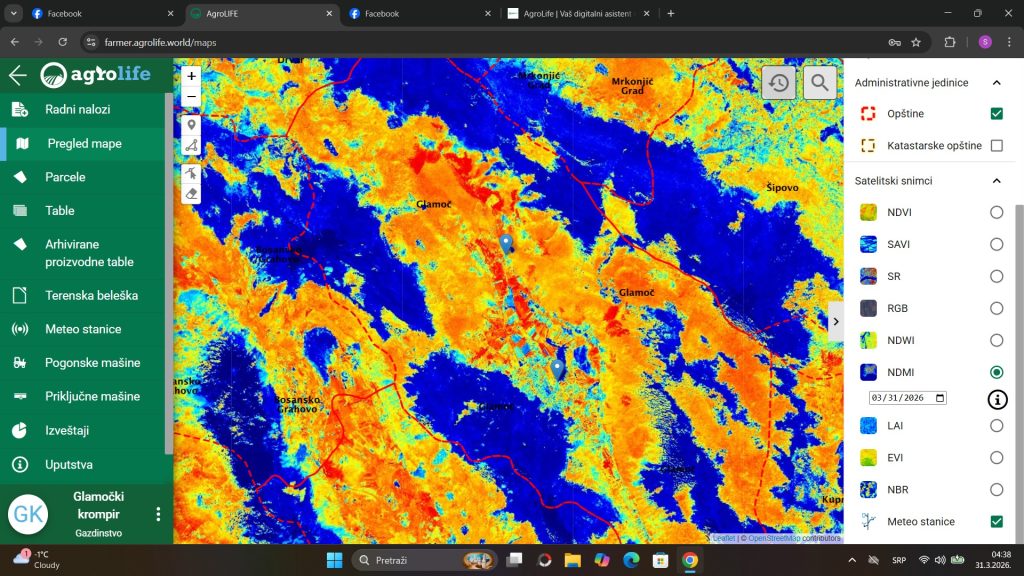Collapse the Satelitski snimci section
Viewport: 1024px width, 576px height.
point(996,181)
